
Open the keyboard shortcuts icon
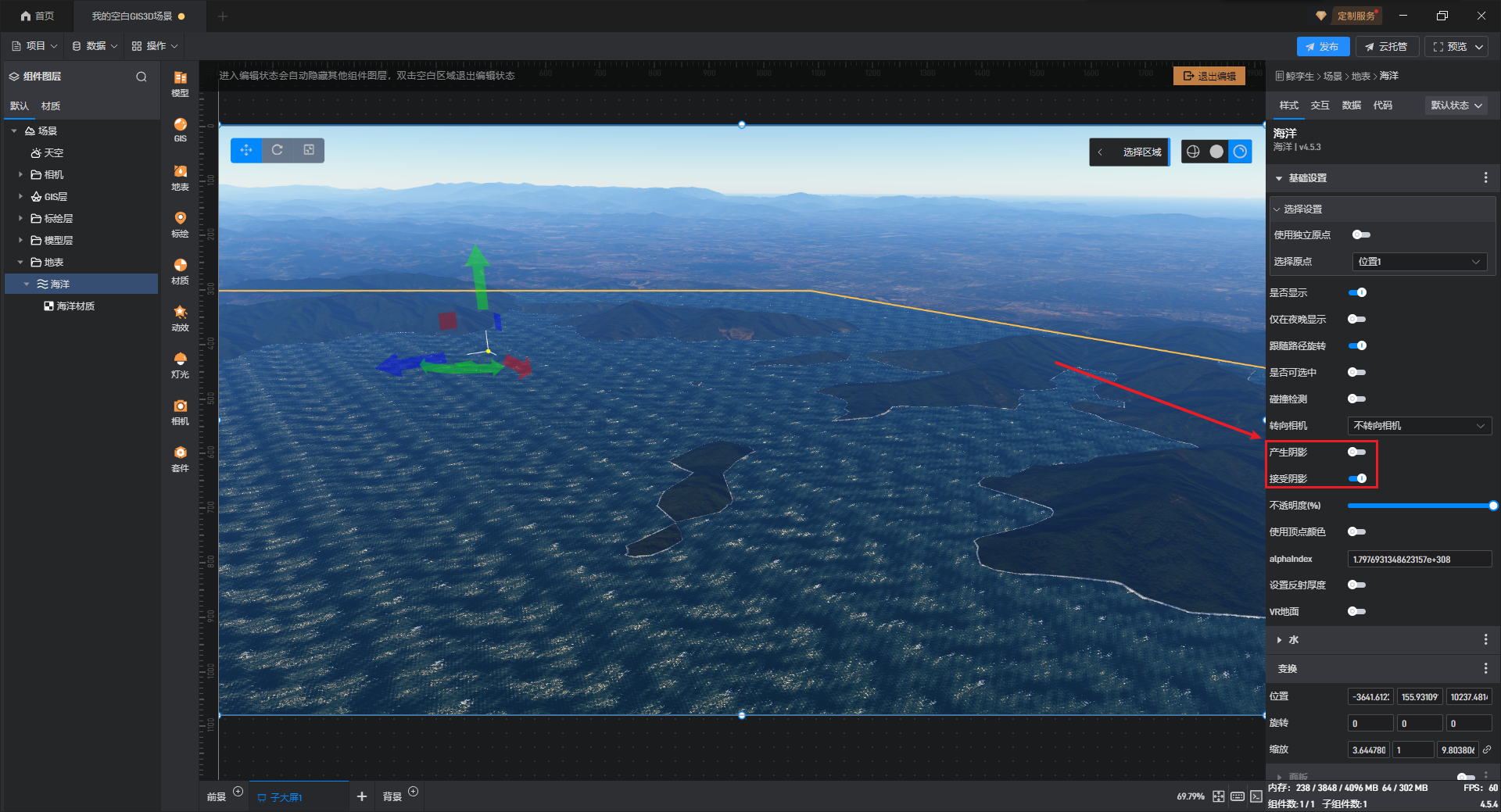point(1237,796)
